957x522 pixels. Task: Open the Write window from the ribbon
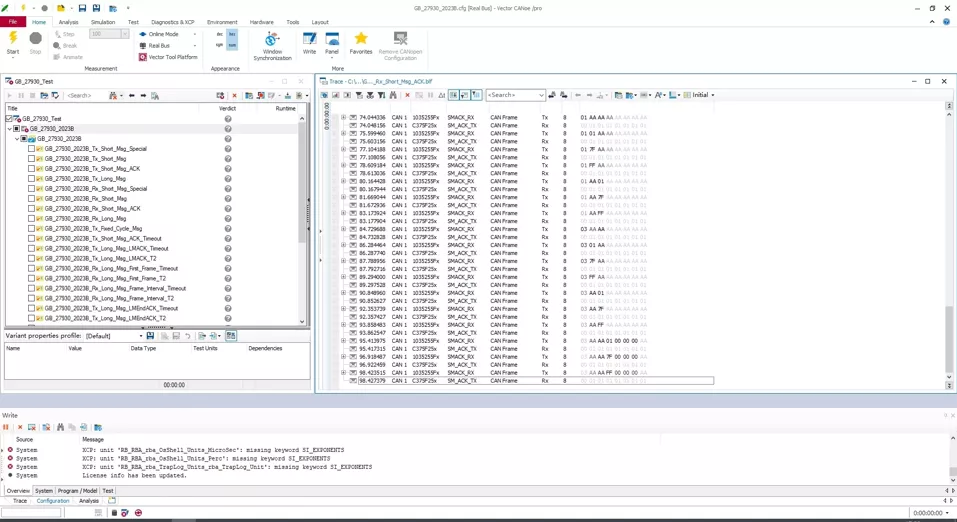tap(309, 43)
